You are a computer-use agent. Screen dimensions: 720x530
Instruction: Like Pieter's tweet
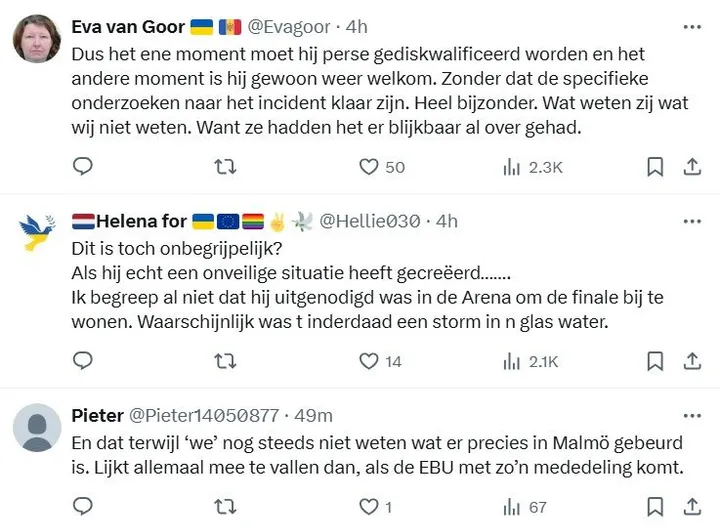pos(370,507)
